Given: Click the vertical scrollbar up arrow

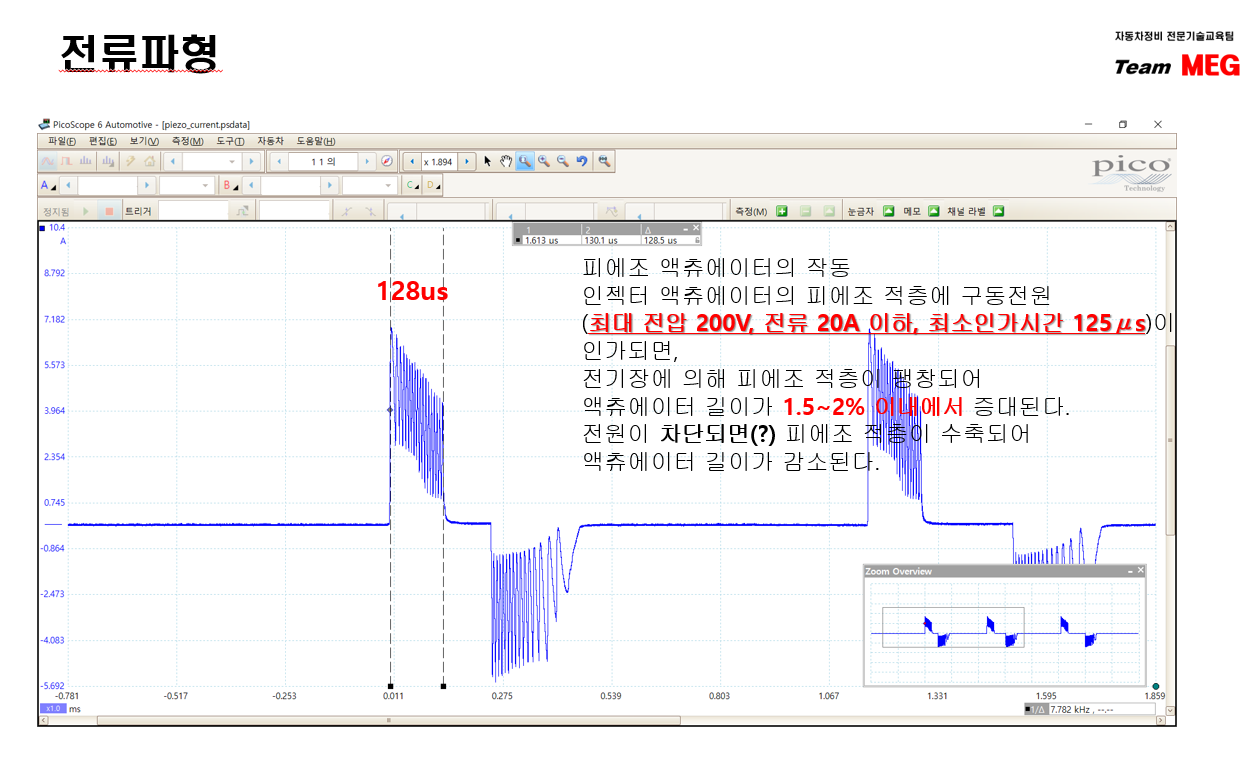Looking at the screenshot, I should coord(1170,227).
